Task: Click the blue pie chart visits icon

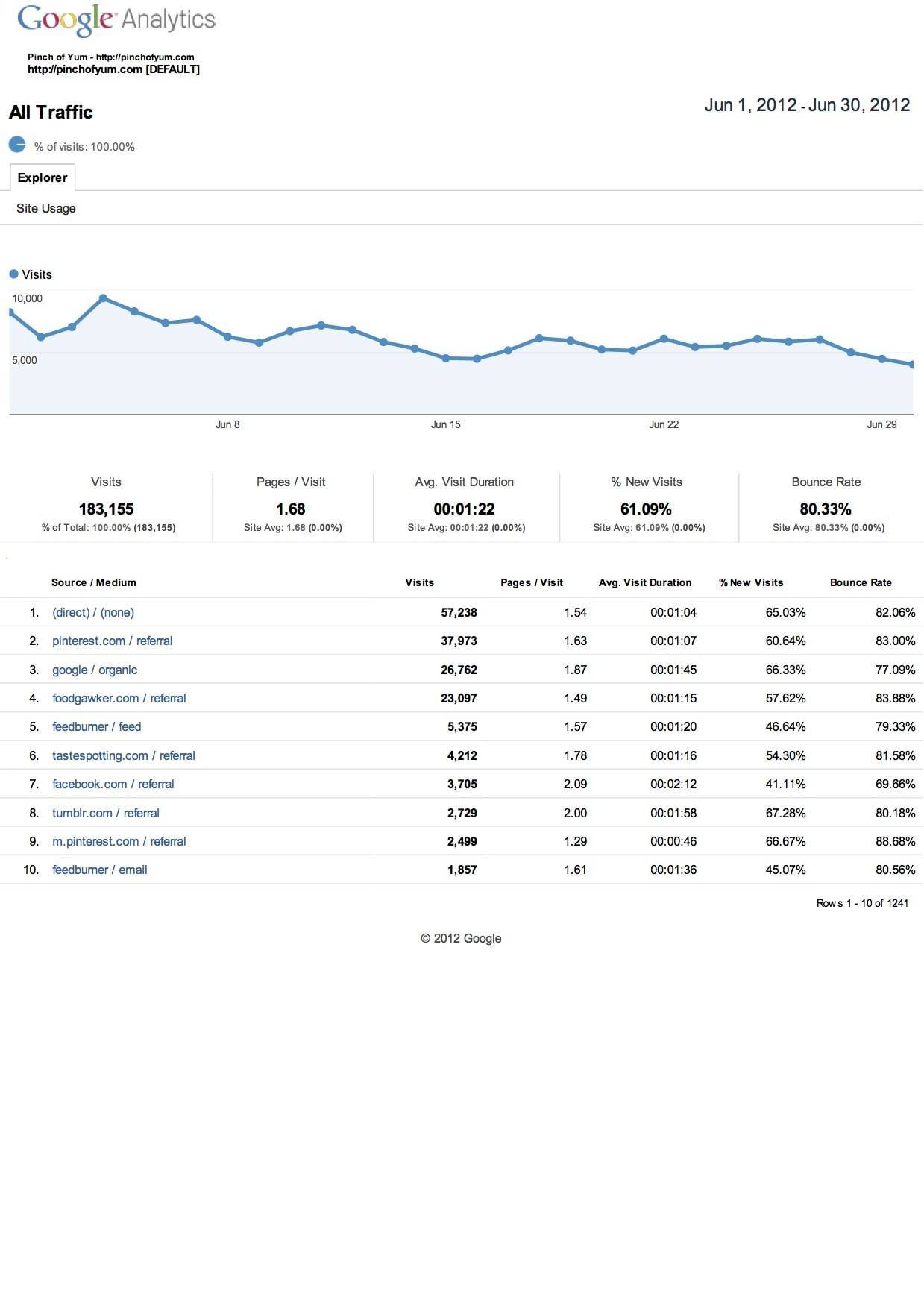Action: tap(17, 145)
